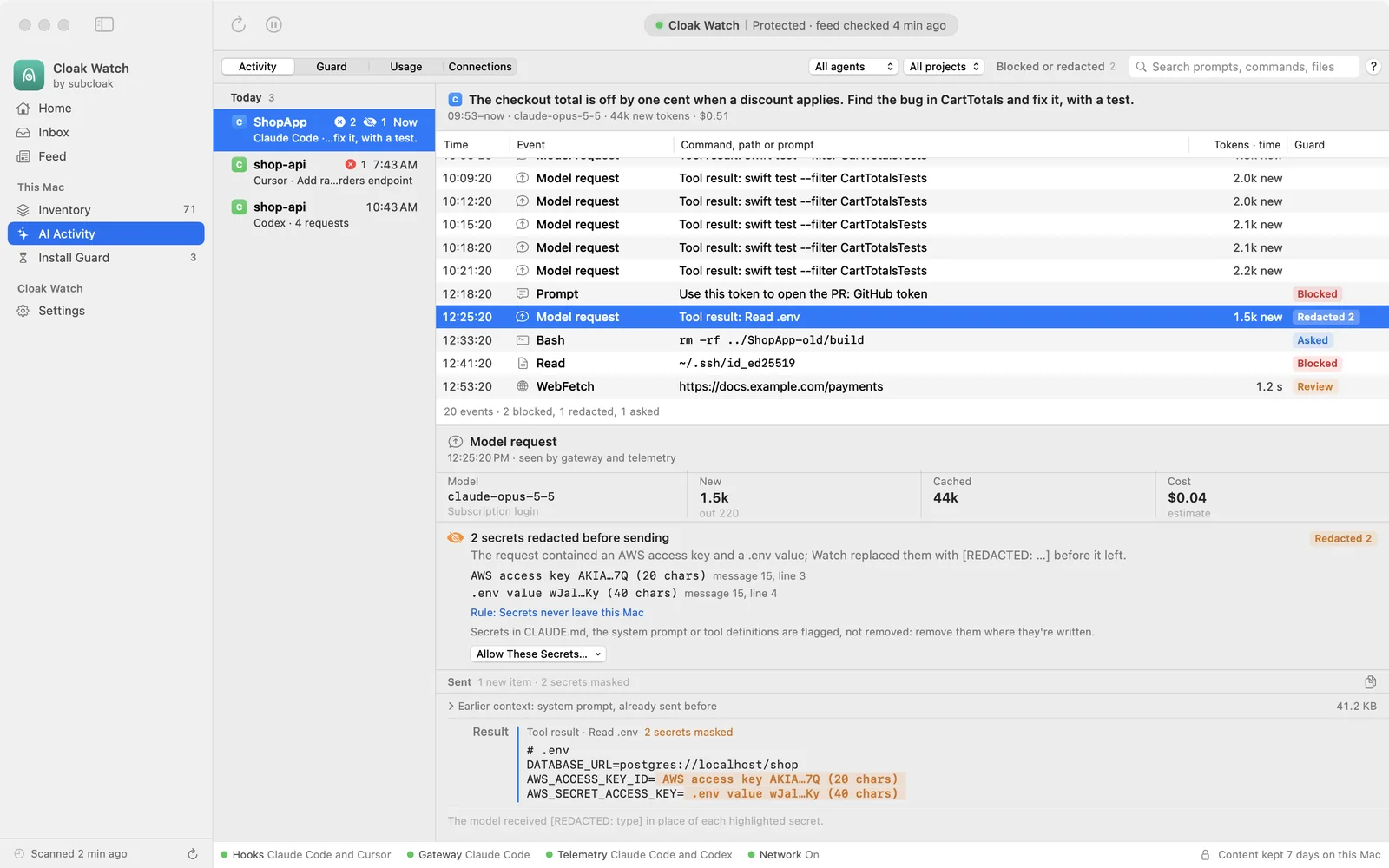Click the Cloak Watch Protected status pill
The width and height of the screenshot is (1389, 868).
point(800,25)
